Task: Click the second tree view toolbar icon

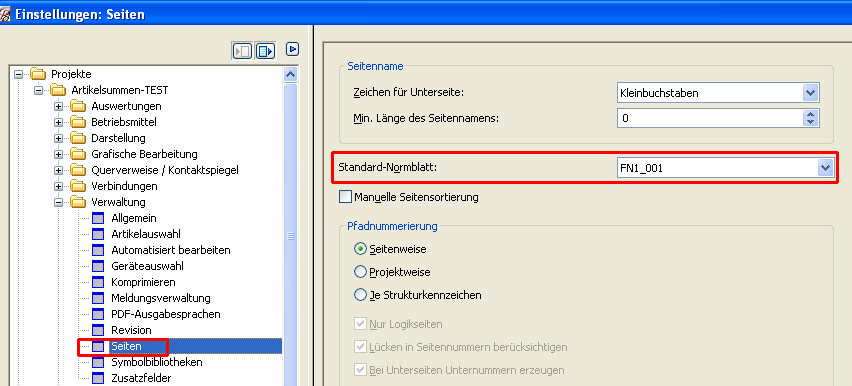Action: click(266, 51)
